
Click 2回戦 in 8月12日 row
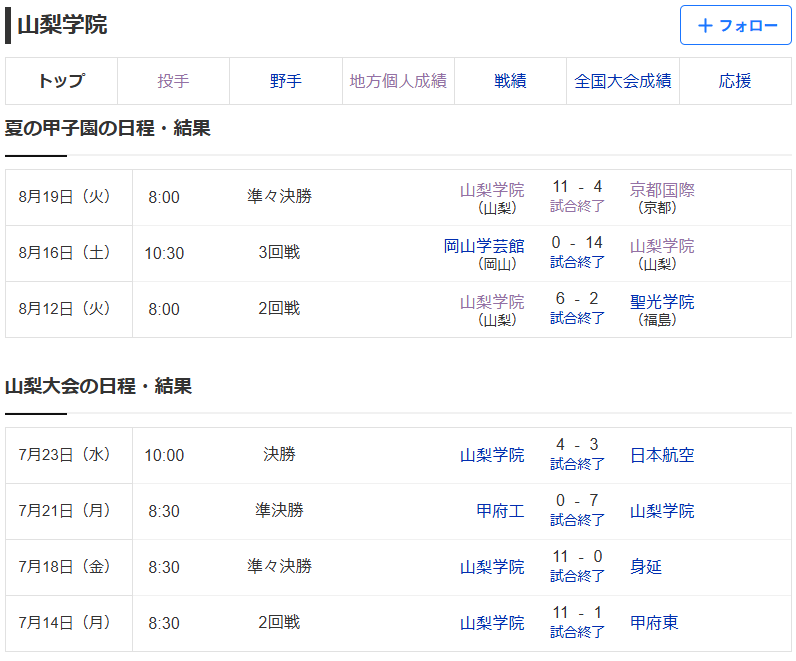pos(279,308)
